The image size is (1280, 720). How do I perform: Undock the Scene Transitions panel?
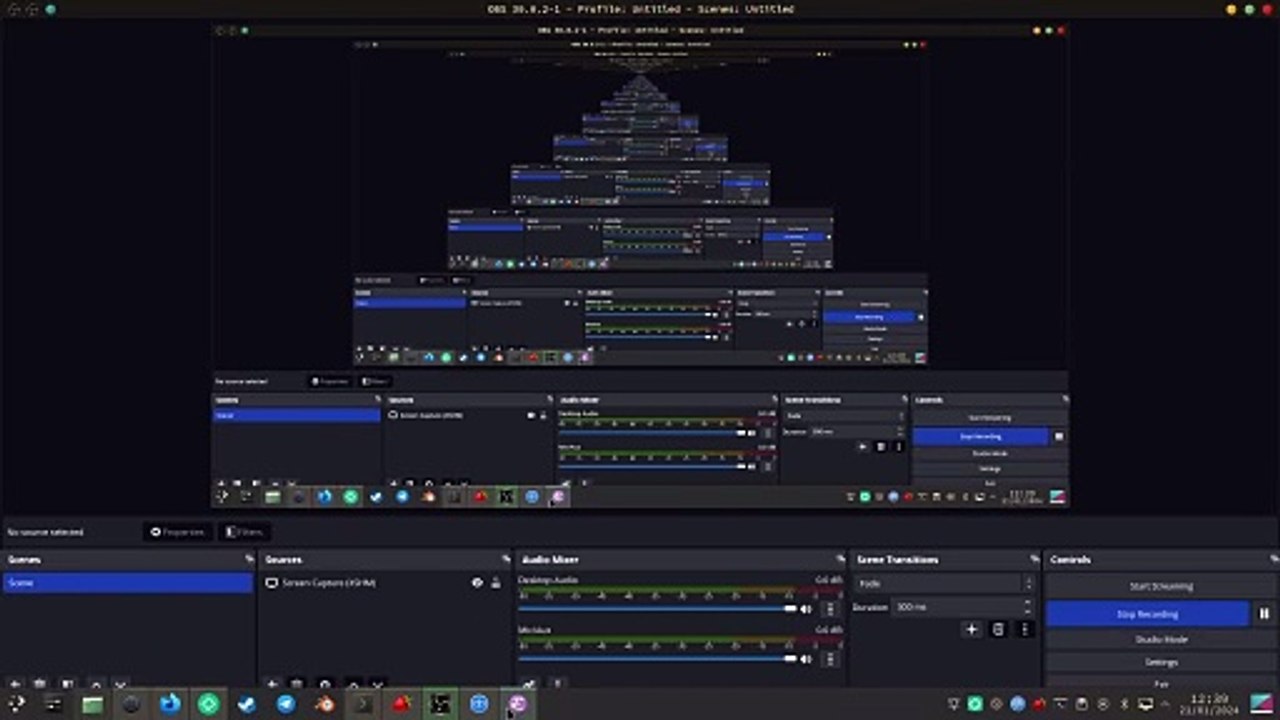(1034, 559)
